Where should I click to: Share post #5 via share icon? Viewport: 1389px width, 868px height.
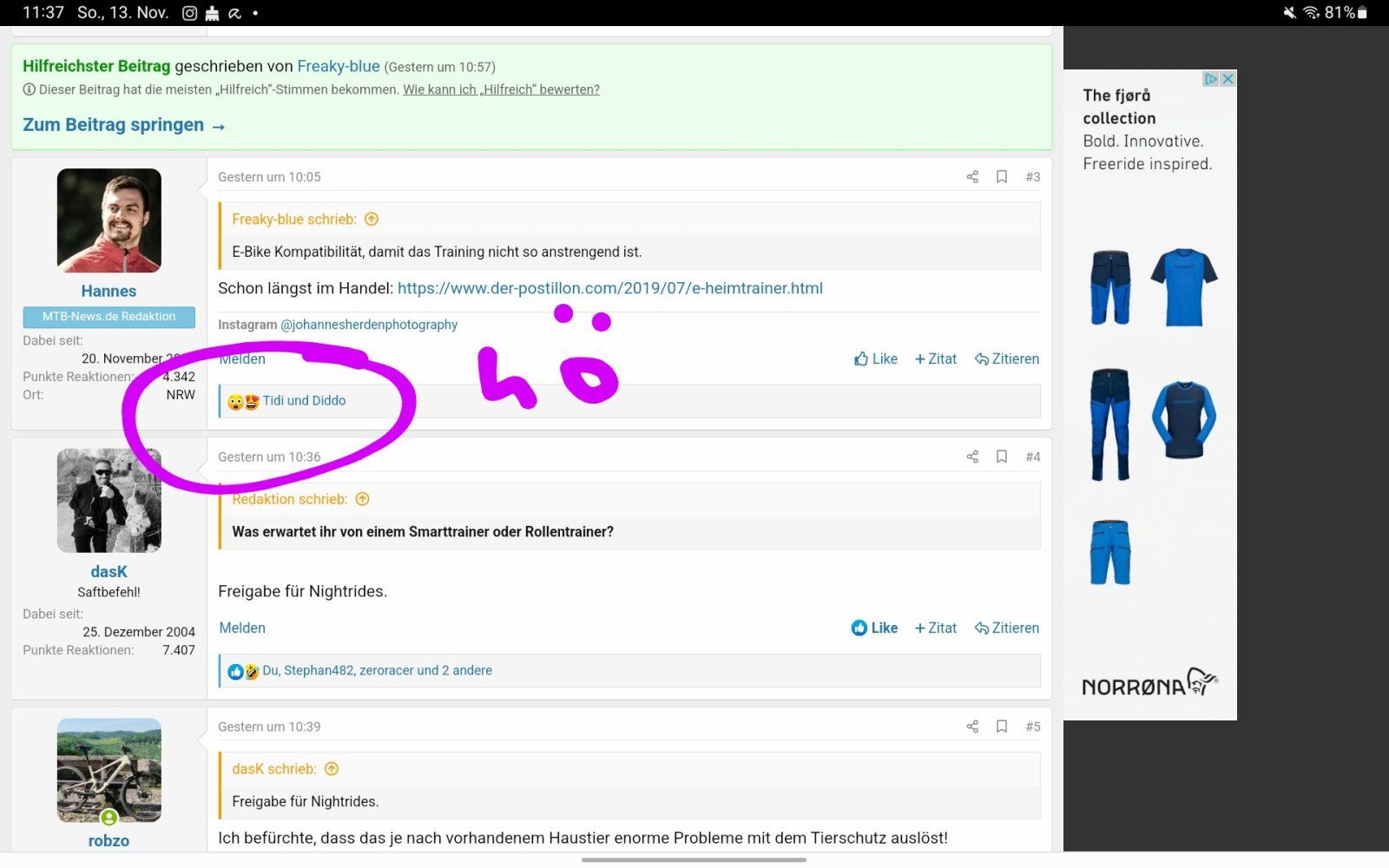[972, 727]
